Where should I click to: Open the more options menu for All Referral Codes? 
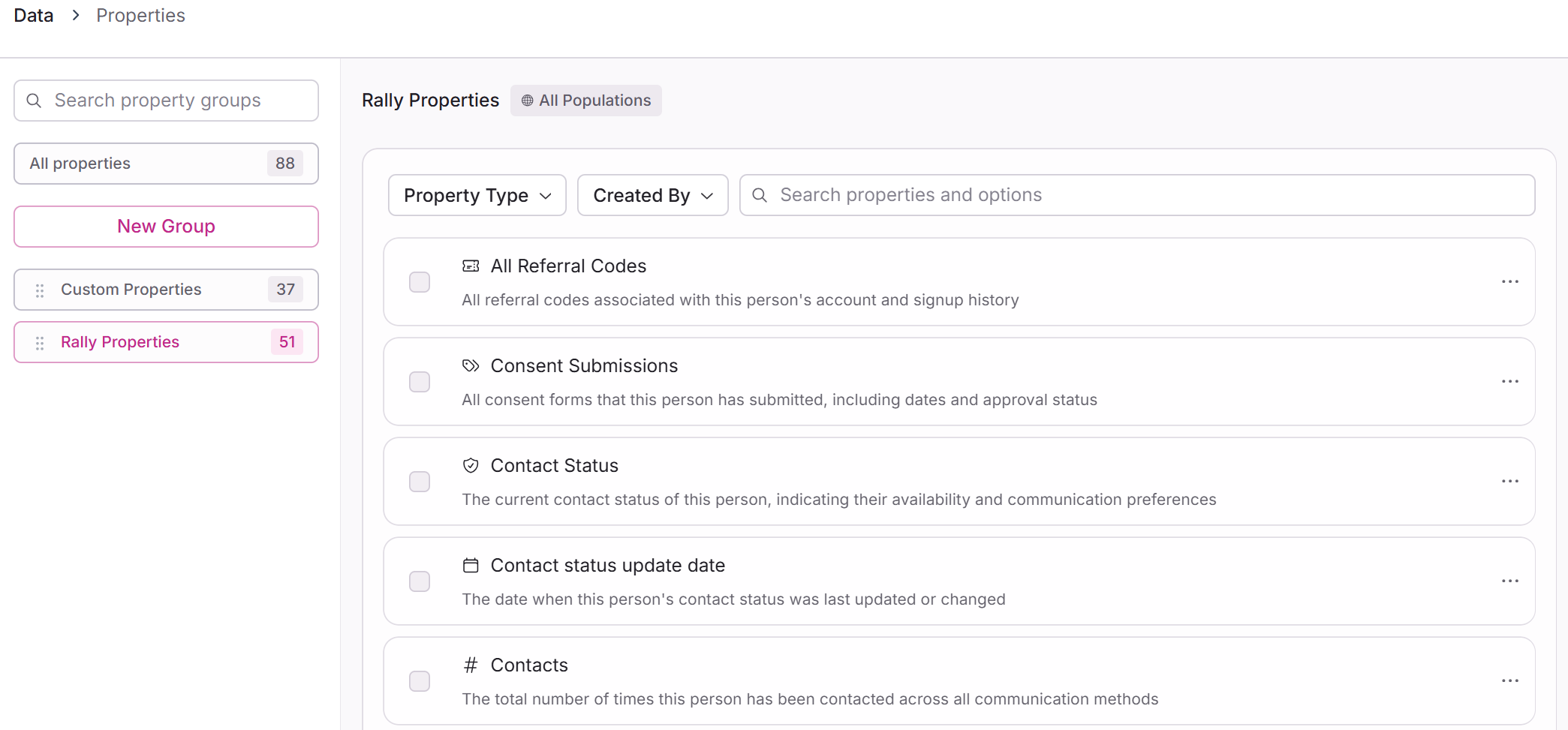point(1510,282)
